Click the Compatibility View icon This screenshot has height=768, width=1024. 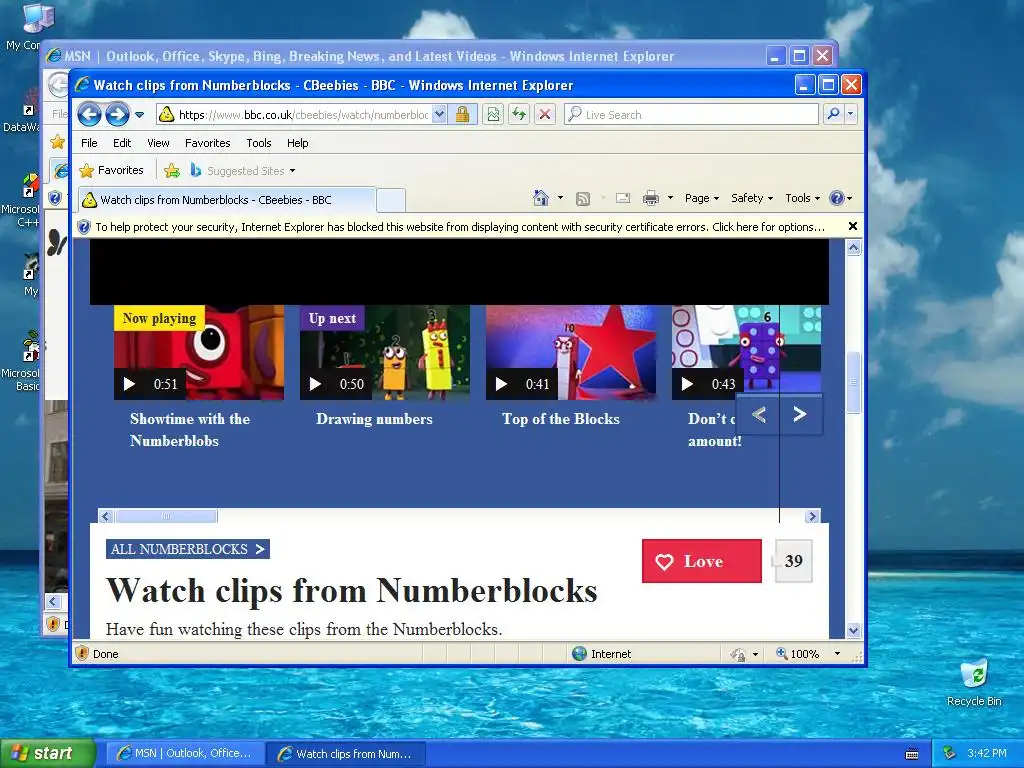[x=493, y=115]
